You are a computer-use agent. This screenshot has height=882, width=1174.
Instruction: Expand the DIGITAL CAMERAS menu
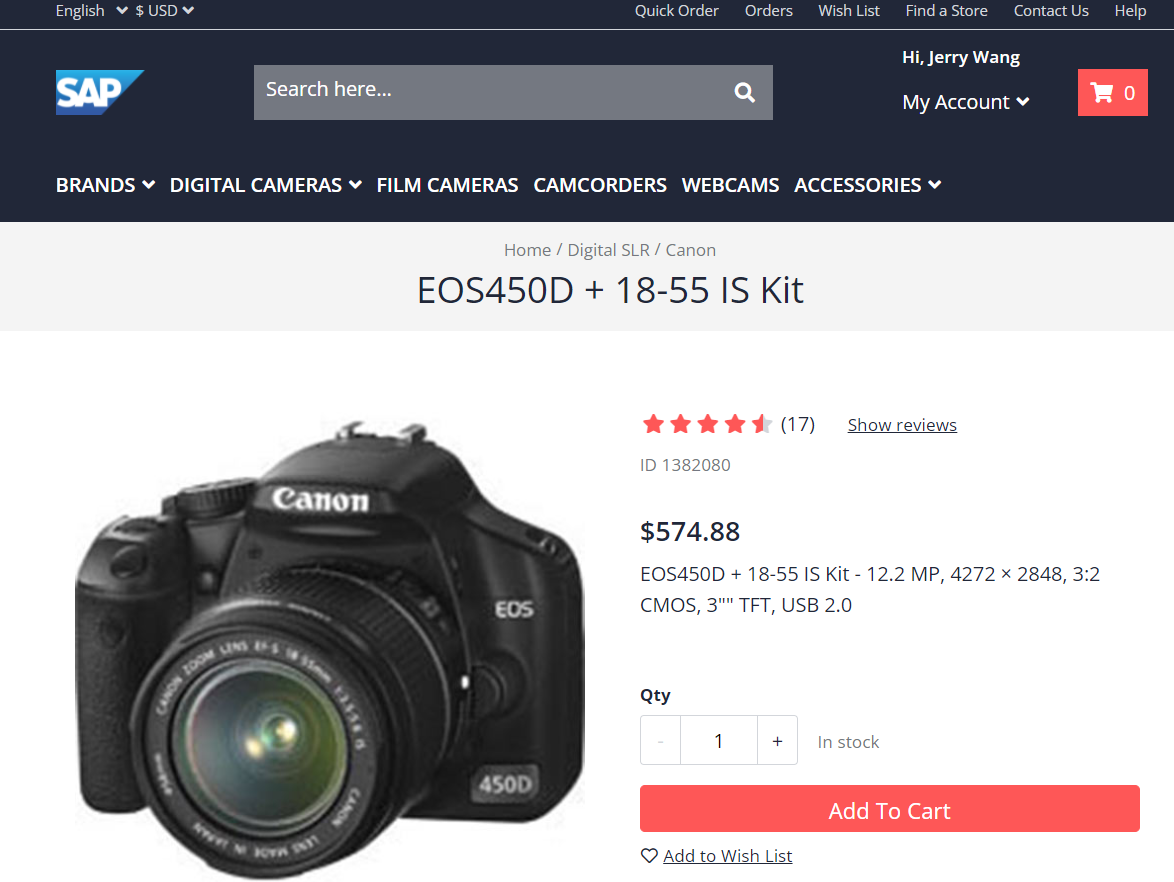click(266, 185)
